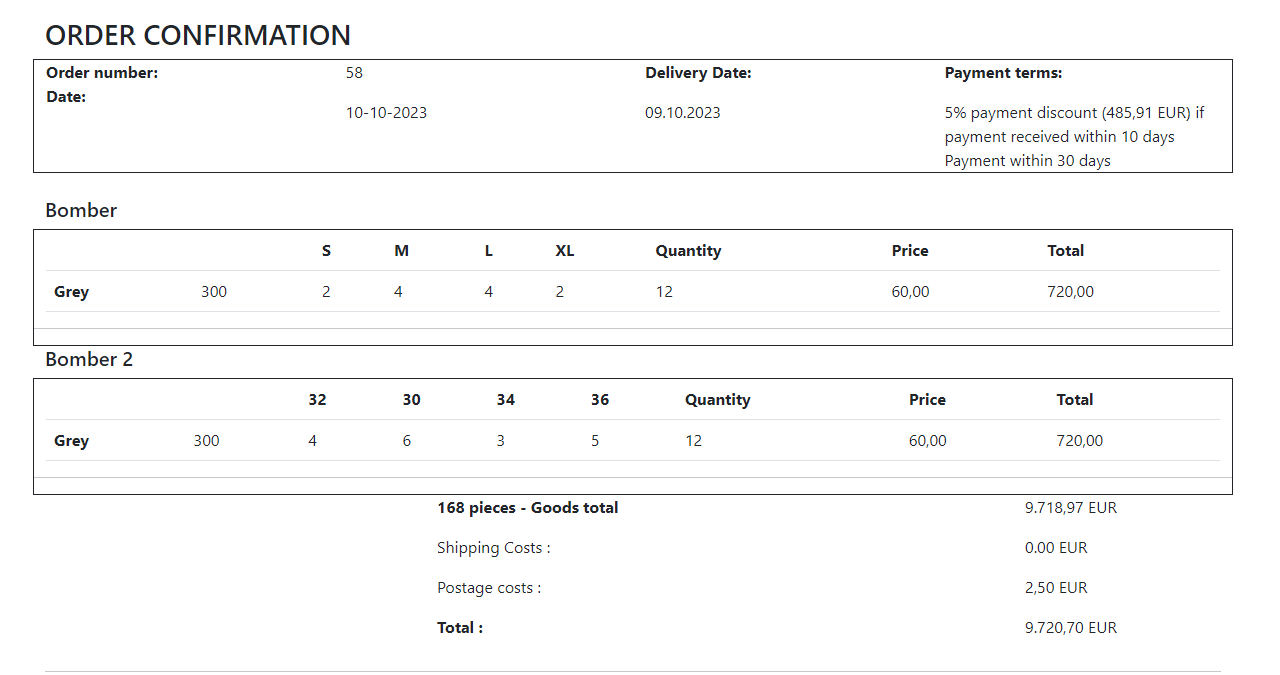Click the size 36 column header
The width and height of the screenshot is (1280, 675).
pyautogui.click(x=599, y=400)
